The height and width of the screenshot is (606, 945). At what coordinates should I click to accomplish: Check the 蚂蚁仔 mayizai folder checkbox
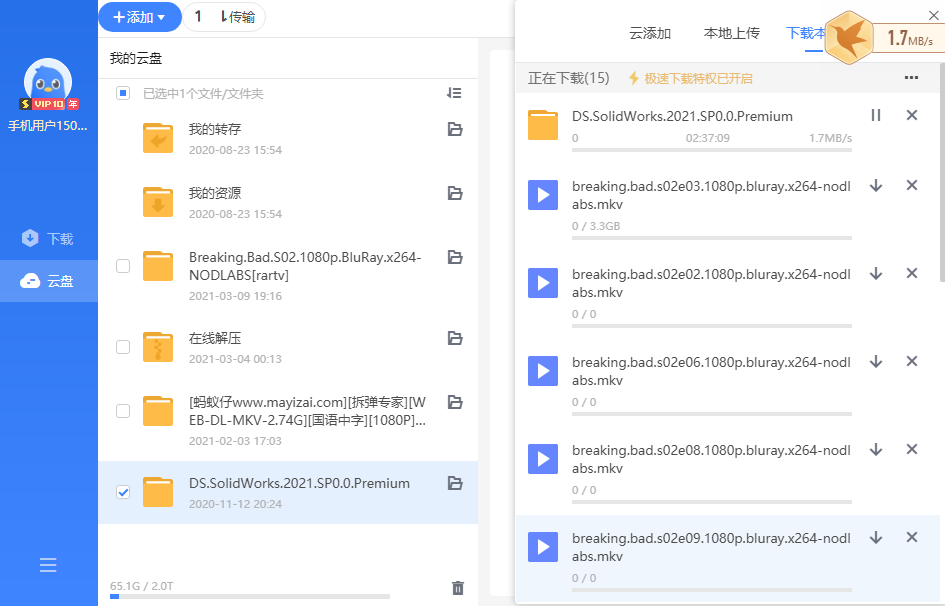click(x=123, y=411)
